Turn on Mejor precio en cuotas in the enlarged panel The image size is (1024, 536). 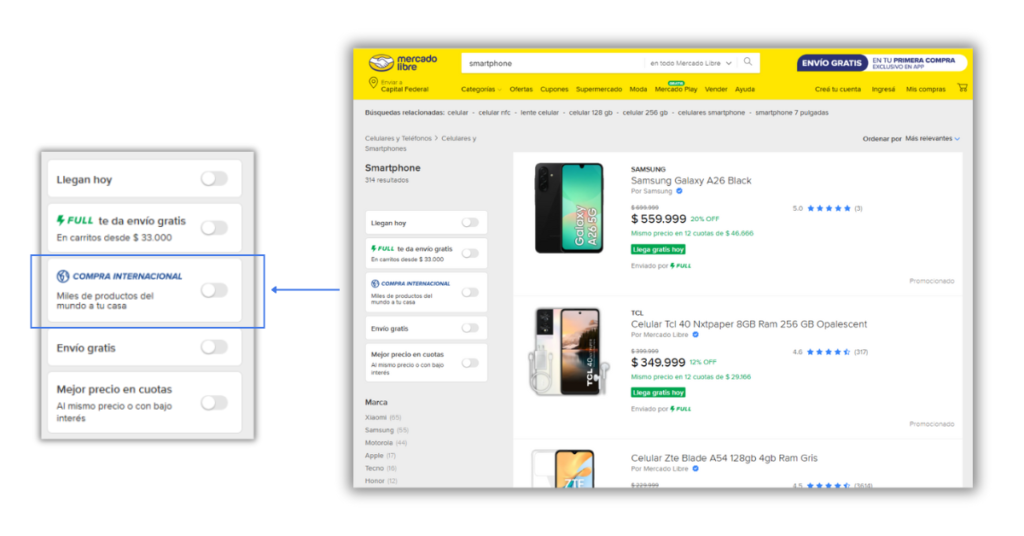(x=214, y=402)
